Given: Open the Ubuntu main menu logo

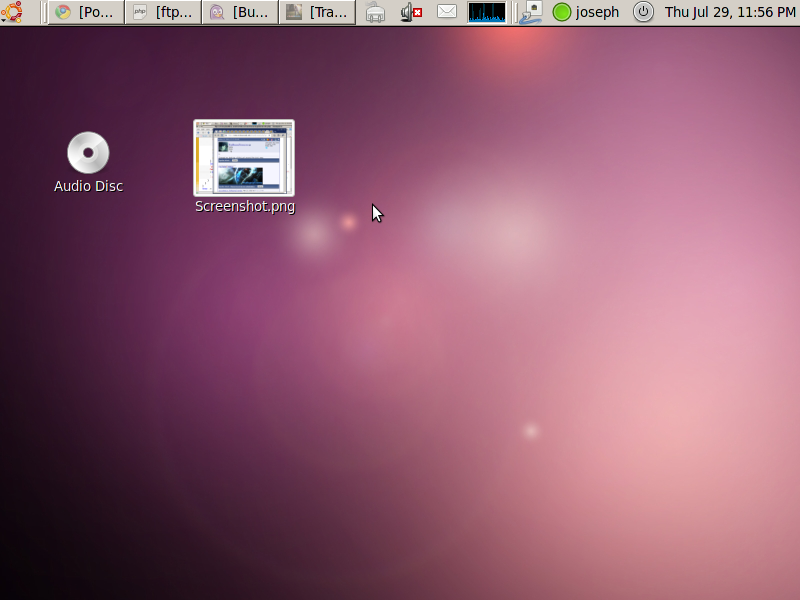Looking at the screenshot, I should pyautogui.click(x=12, y=12).
